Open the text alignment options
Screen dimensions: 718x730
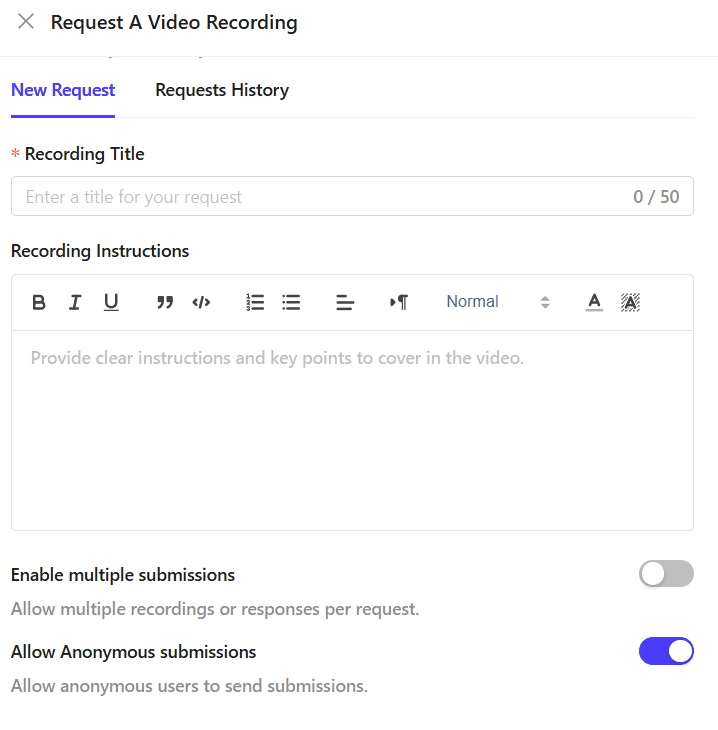(345, 303)
